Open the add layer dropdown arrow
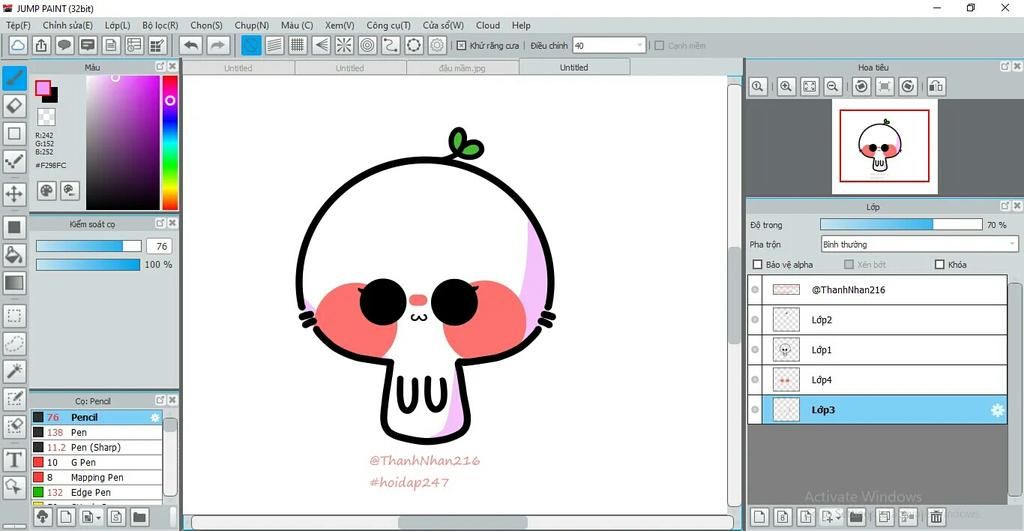The image size is (1024, 531). pyautogui.click(x=839, y=517)
